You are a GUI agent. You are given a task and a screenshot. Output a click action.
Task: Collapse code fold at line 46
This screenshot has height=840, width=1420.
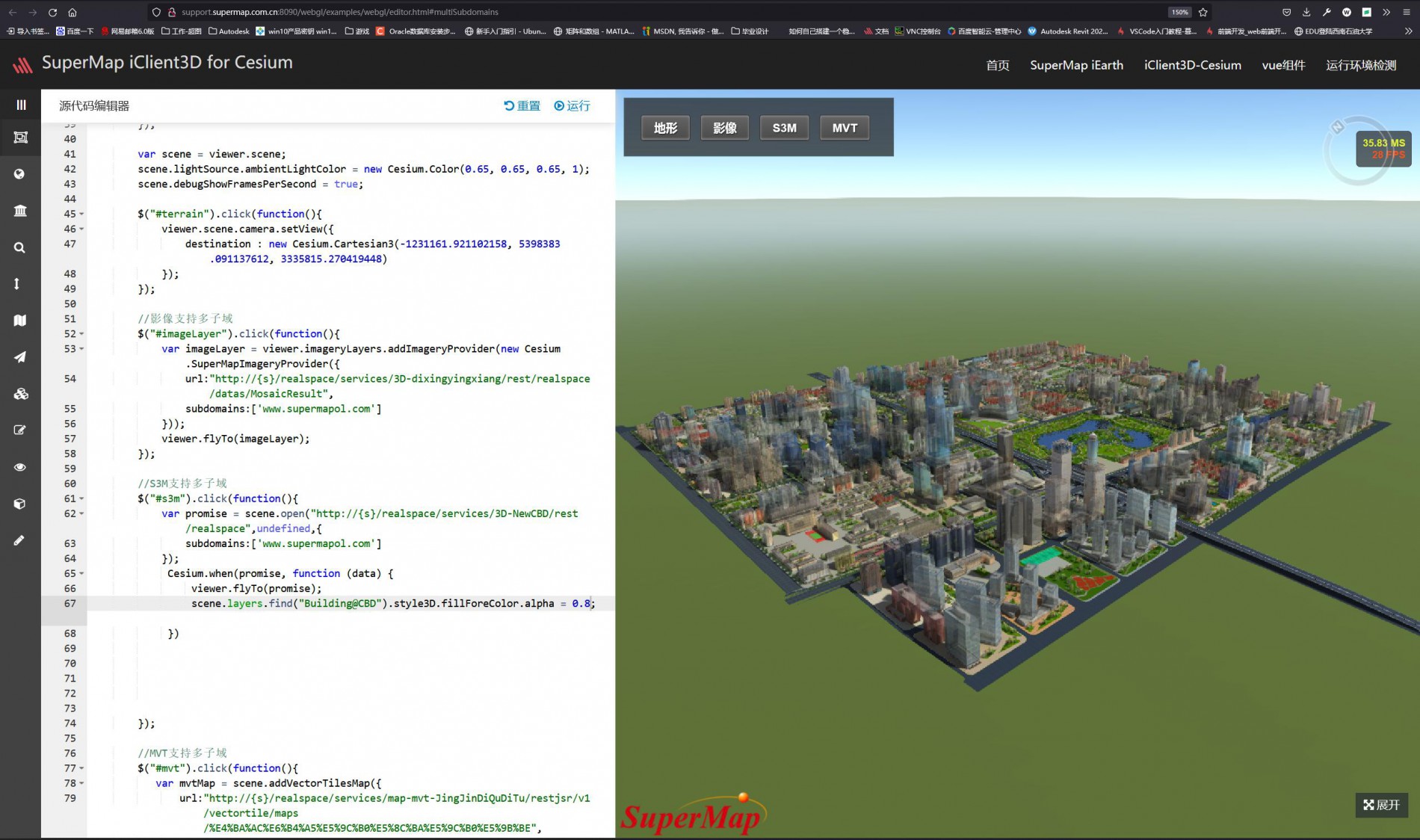coord(81,229)
